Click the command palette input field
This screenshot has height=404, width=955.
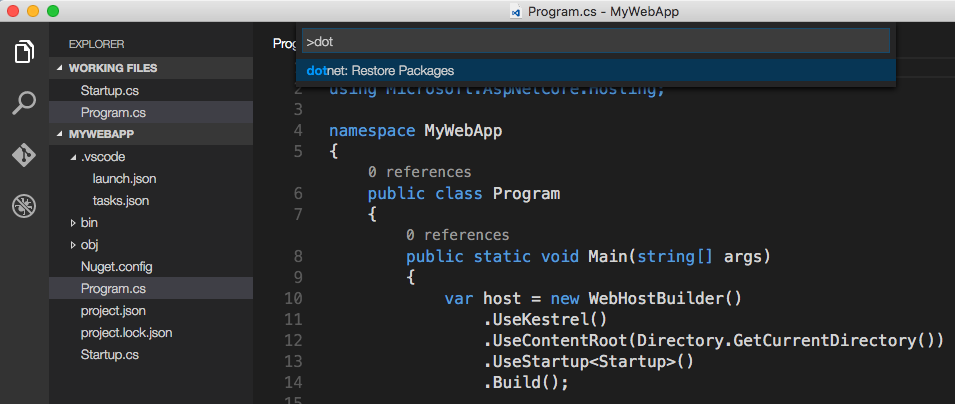(595, 41)
